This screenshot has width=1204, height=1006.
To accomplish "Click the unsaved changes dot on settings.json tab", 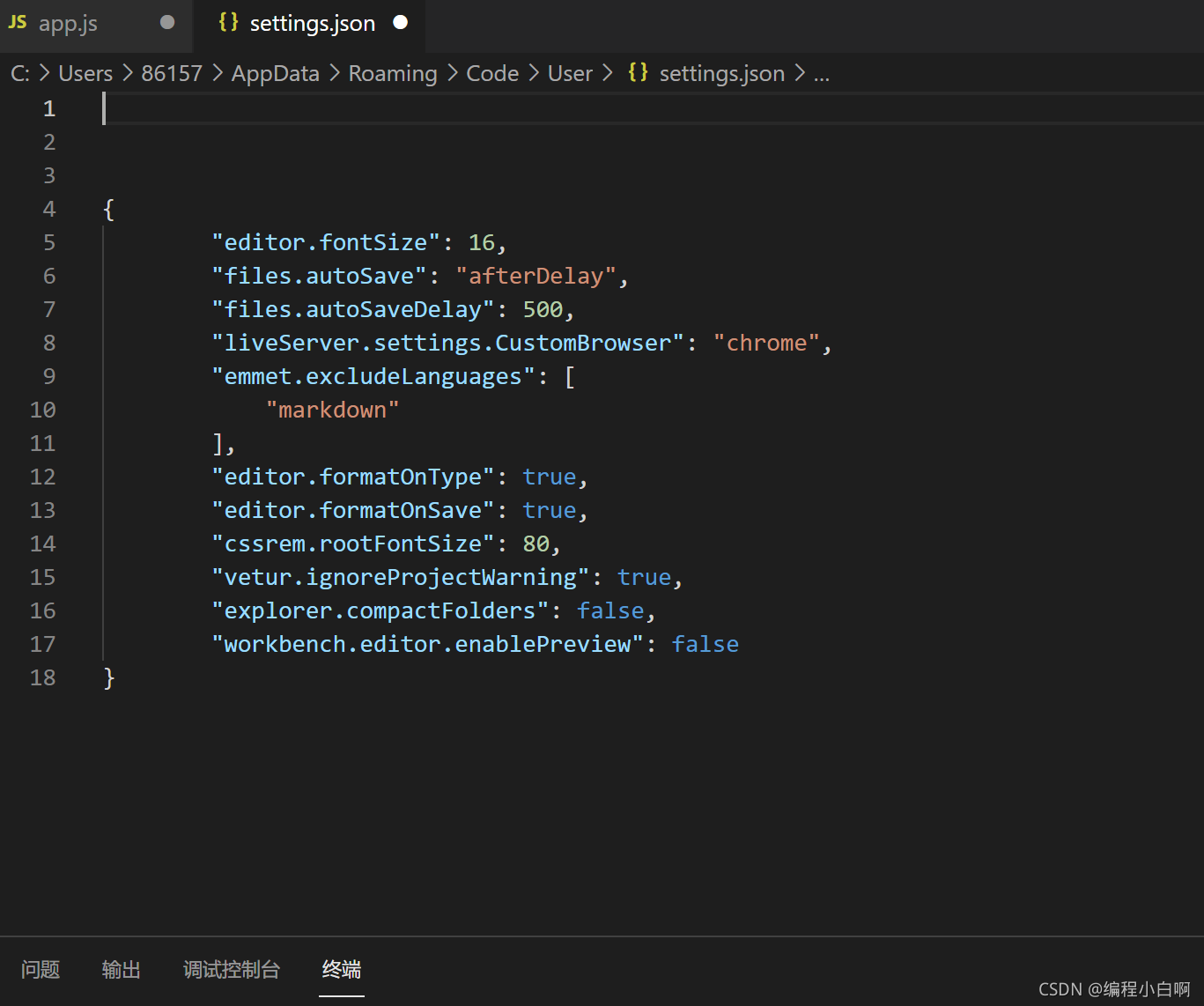I will click(x=401, y=23).
